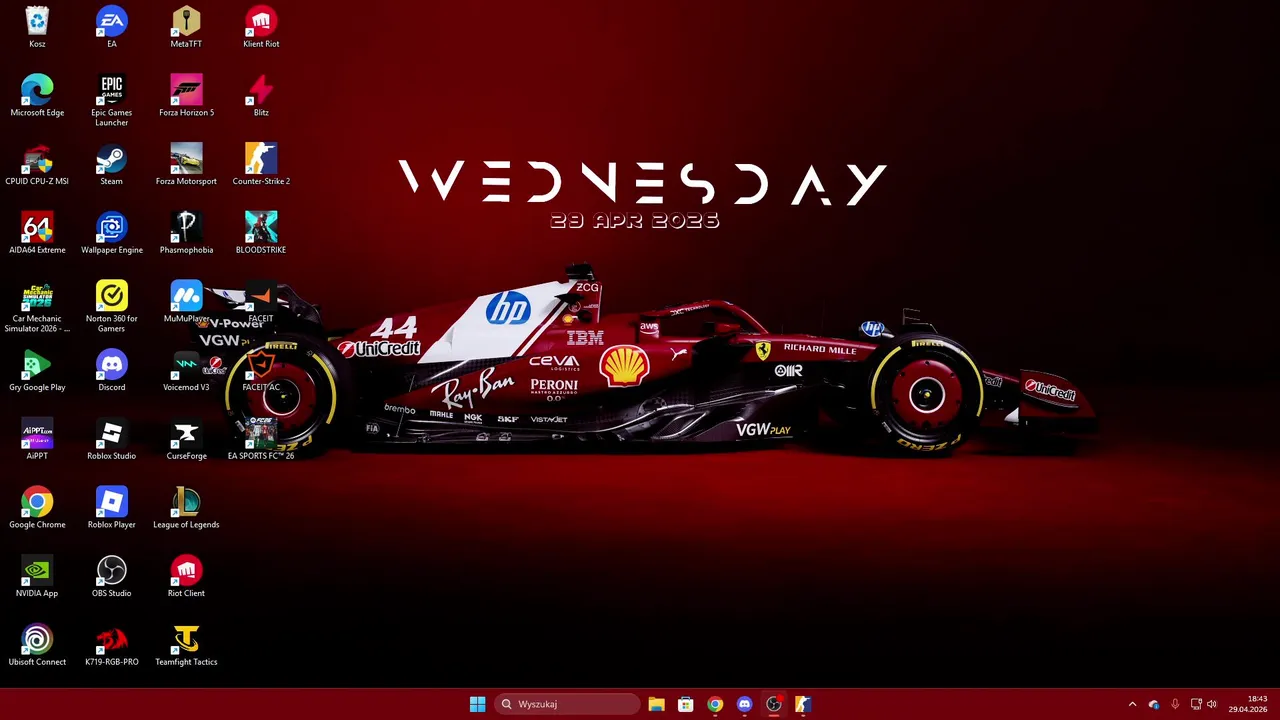Select the Gry Google Play shortcut
Image resolution: width=1280 pixels, height=720 pixels.
pos(37,371)
